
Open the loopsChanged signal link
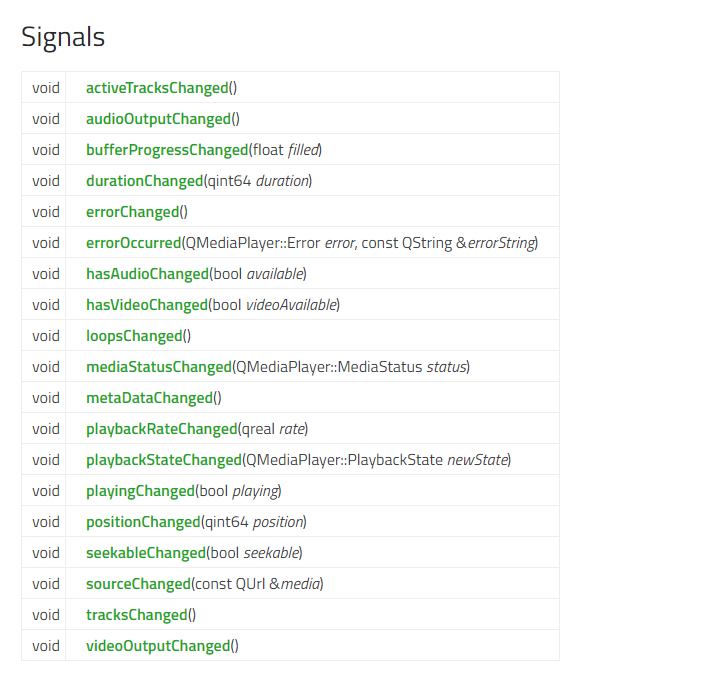tap(134, 336)
